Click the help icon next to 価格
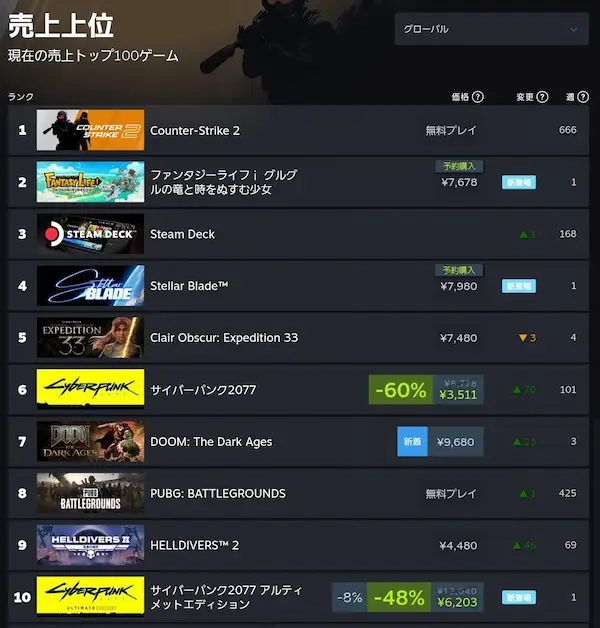This screenshot has width=600, height=628. click(477, 97)
